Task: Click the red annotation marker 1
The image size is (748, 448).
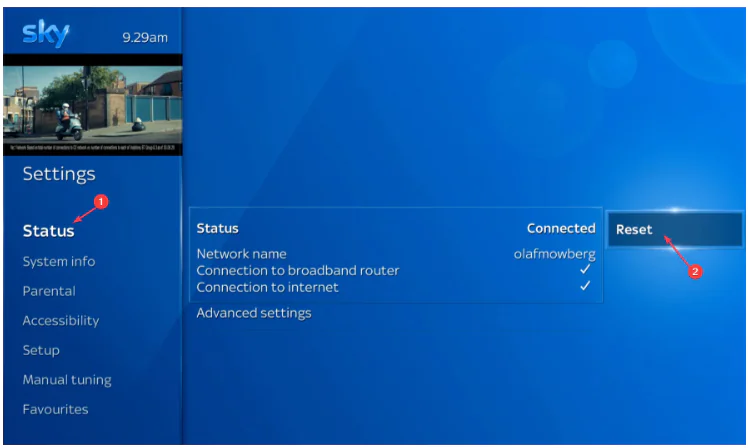Action: coord(100,202)
